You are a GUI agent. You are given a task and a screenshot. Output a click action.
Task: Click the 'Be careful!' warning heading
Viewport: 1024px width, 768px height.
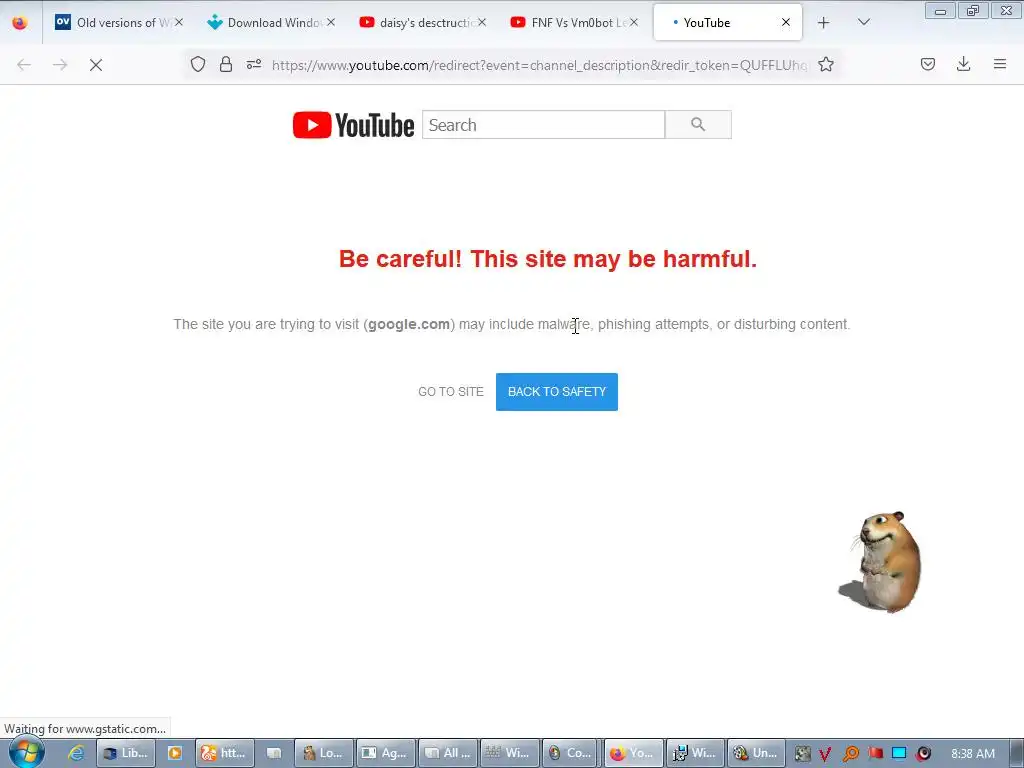pyautogui.click(x=547, y=259)
